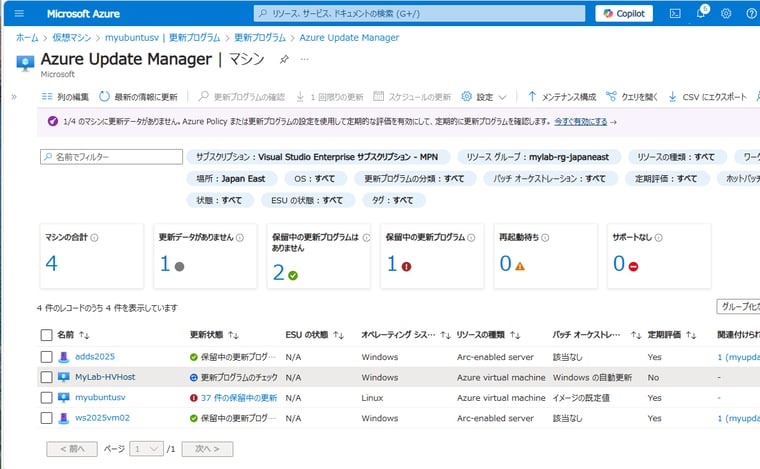Click the 今すぐ有効にする link
The width and height of the screenshot is (760, 469).
tap(581, 122)
